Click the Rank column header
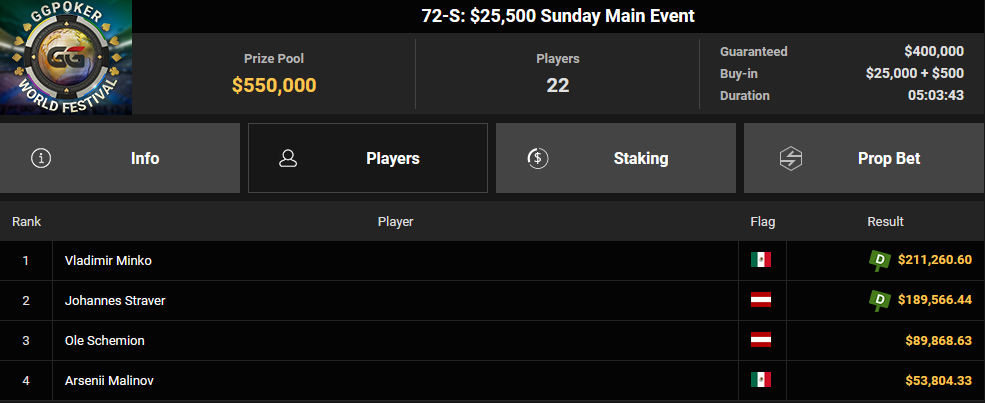The width and height of the screenshot is (985, 403). click(x=26, y=222)
